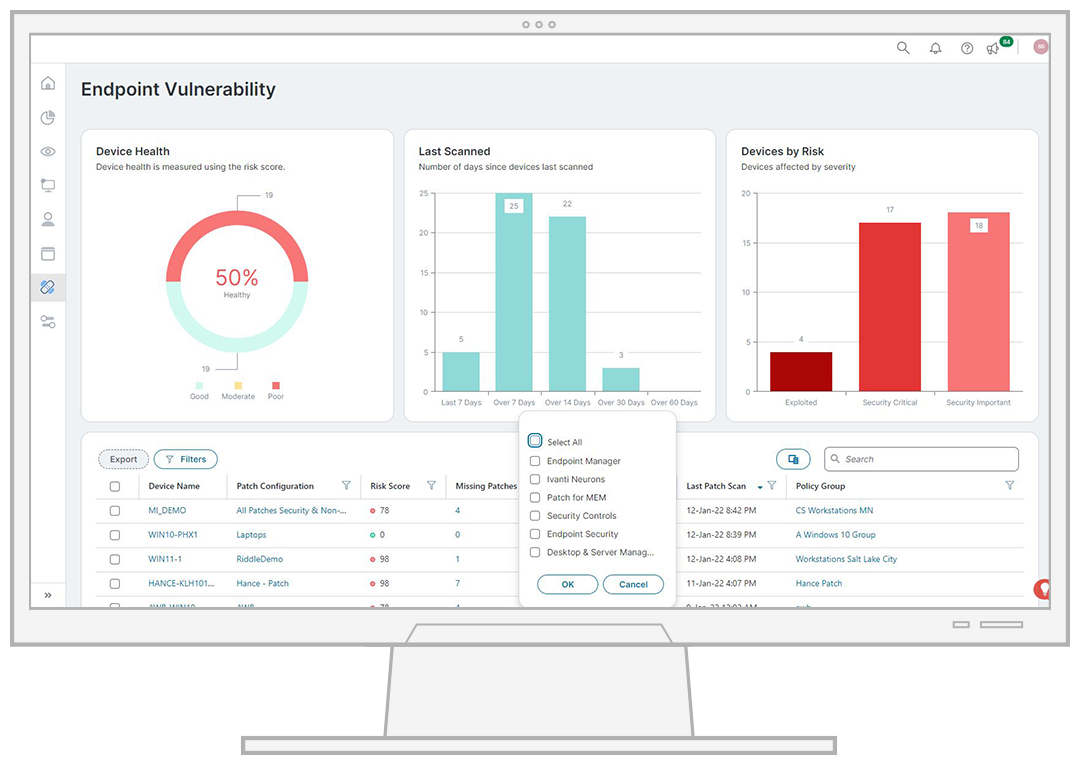
Task: Click the eye visibility icon in sidebar
Action: click(48, 151)
